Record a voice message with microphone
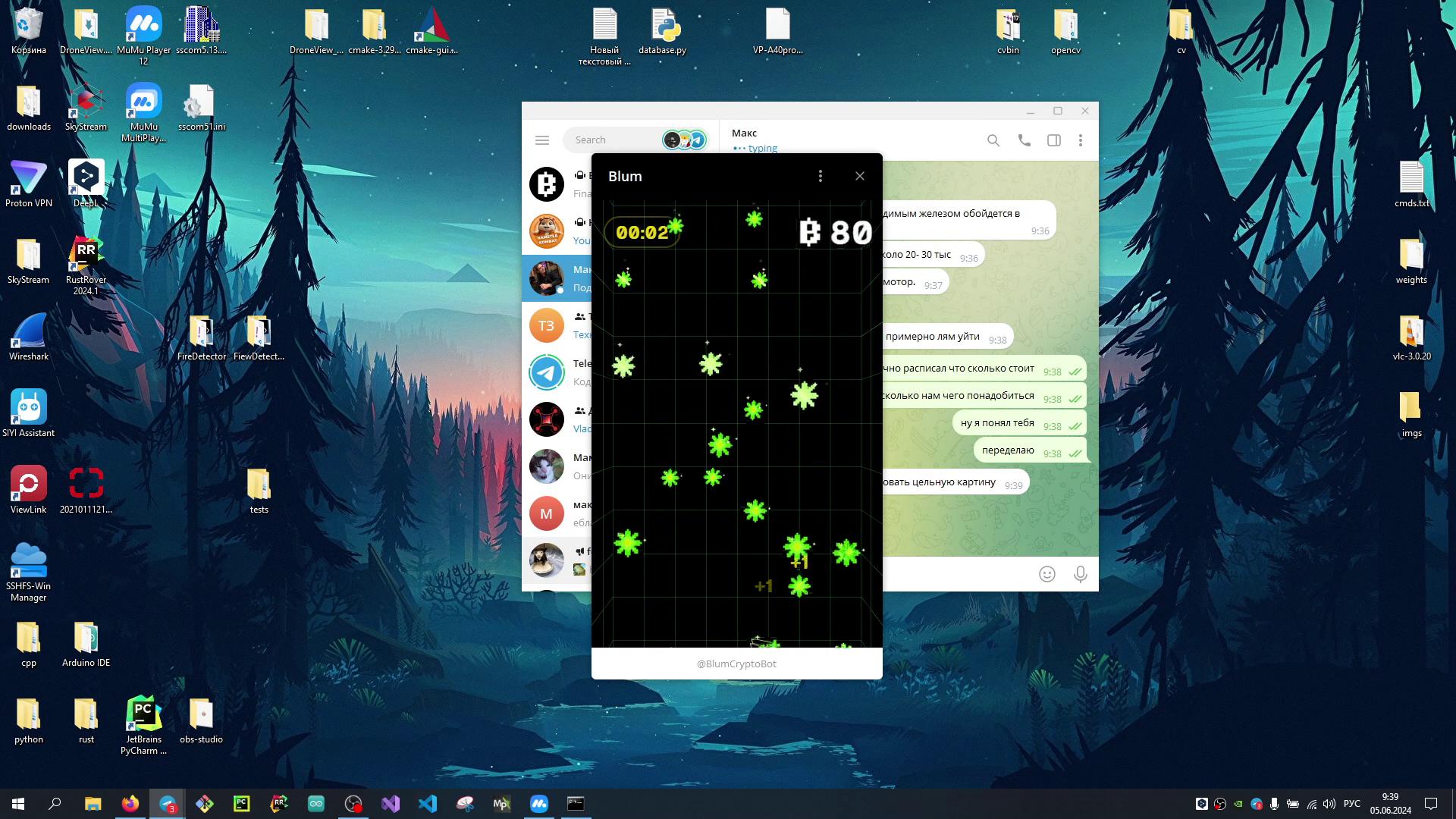The height and width of the screenshot is (819, 1456). [1081, 574]
